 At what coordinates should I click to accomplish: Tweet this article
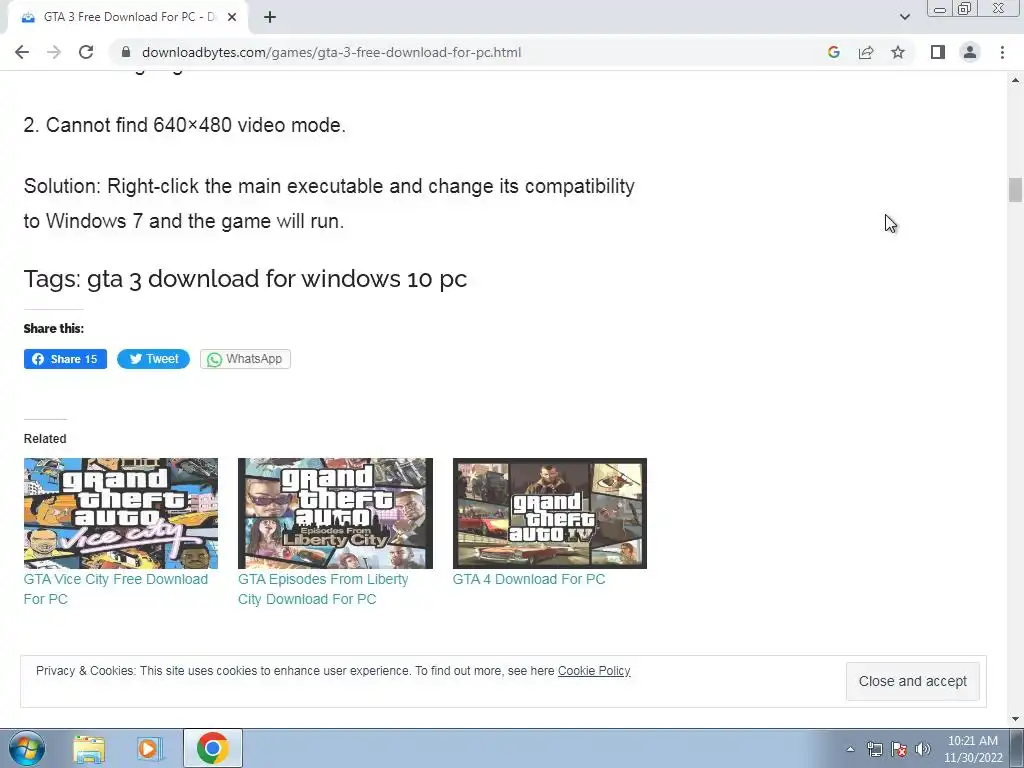(x=153, y=359)
